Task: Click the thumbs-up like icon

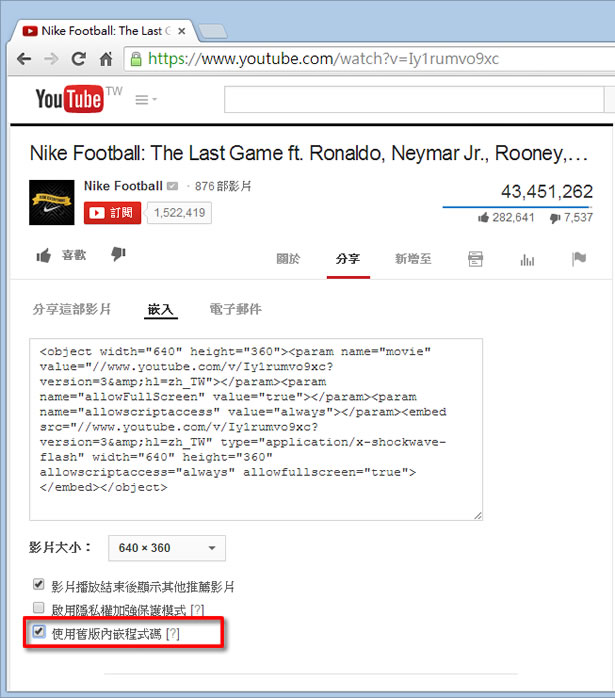Action: tap(44, 256)
